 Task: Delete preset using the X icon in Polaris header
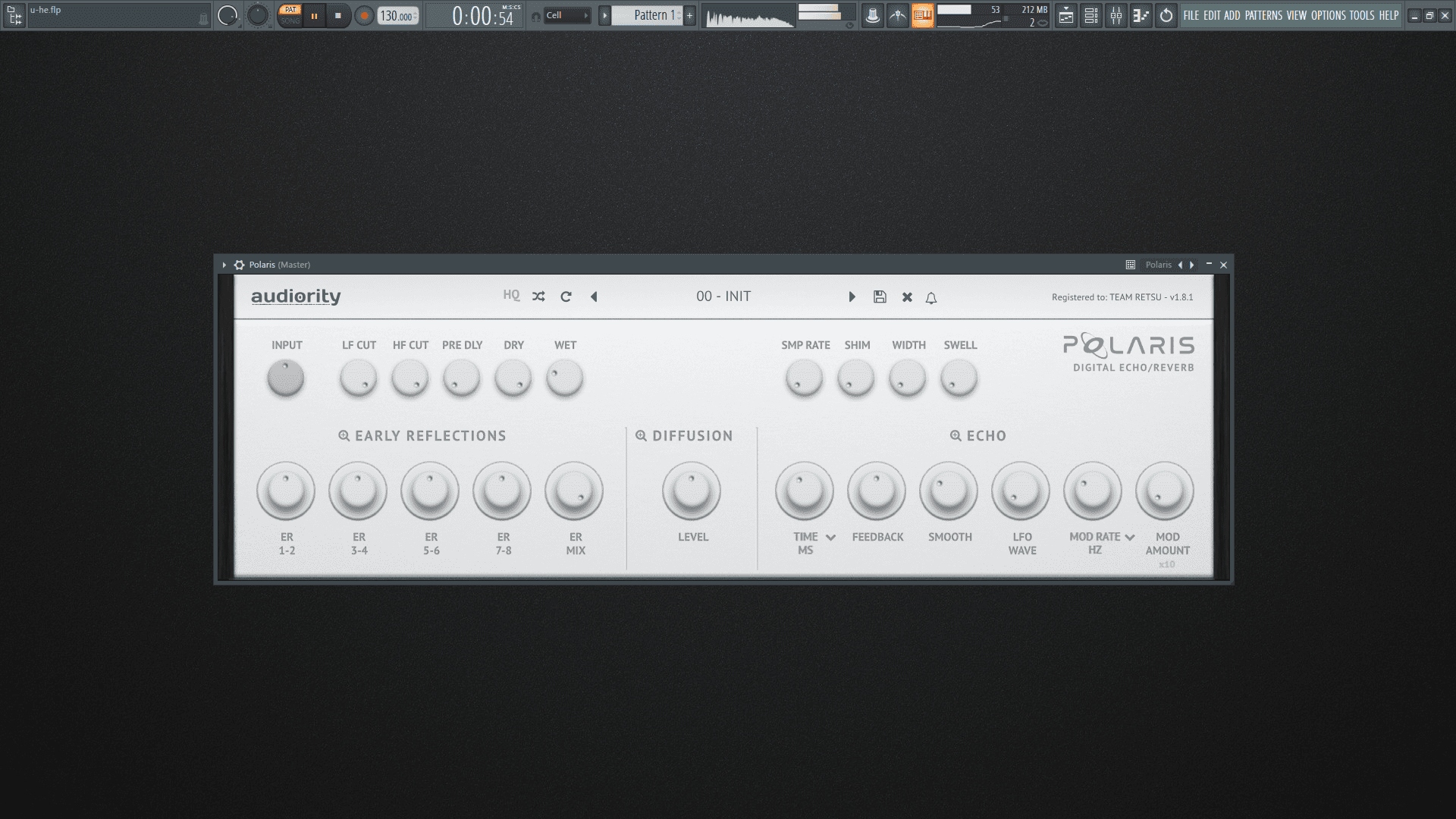pos(907,297)
